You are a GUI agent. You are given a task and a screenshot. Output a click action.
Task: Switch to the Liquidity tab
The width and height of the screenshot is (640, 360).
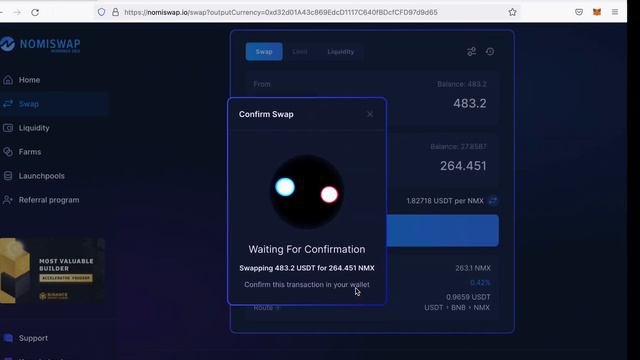tap(341, 52)
